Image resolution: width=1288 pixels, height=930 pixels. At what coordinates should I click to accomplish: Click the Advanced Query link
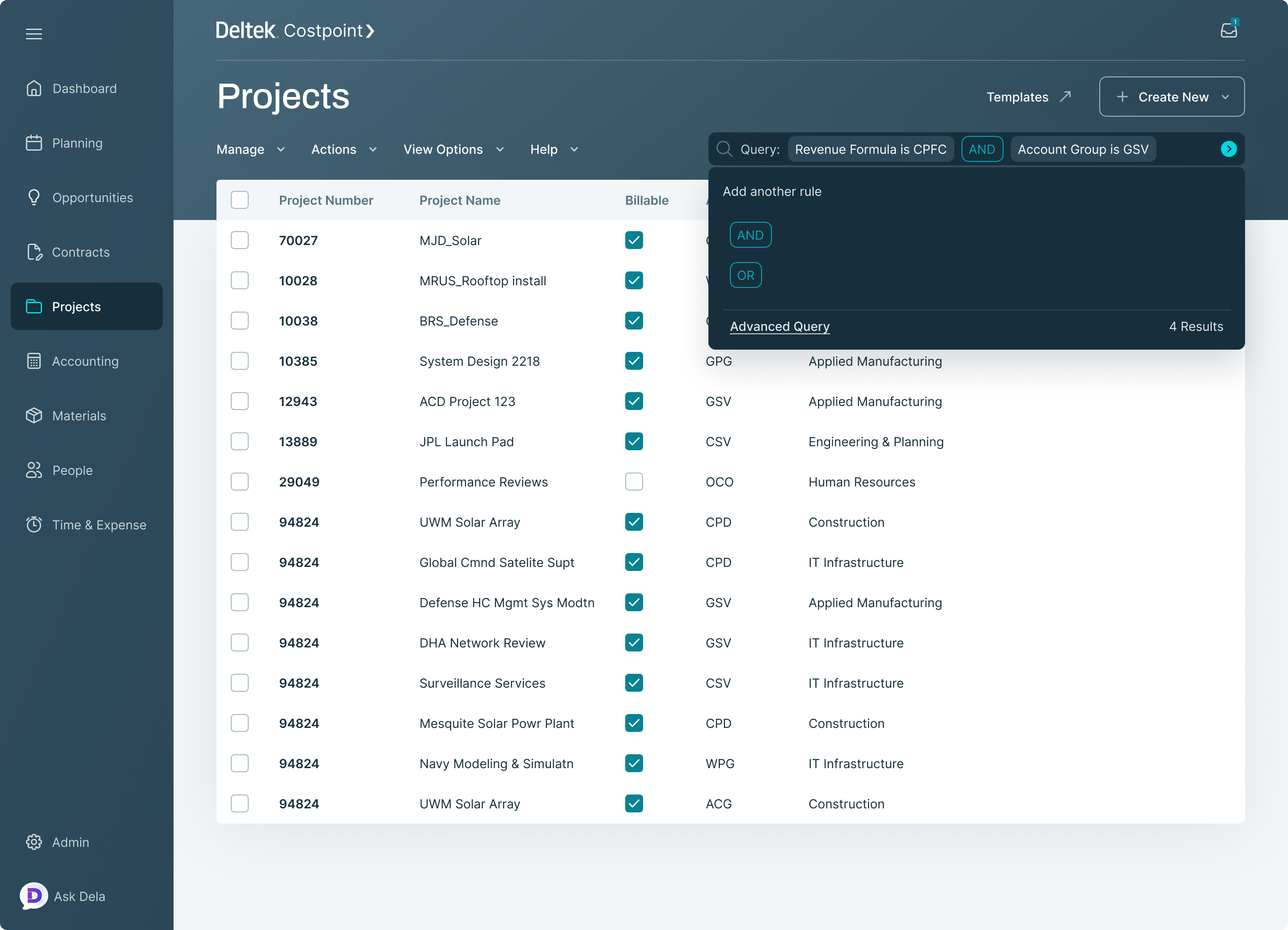pyautogui.click(x=779, y=326)
